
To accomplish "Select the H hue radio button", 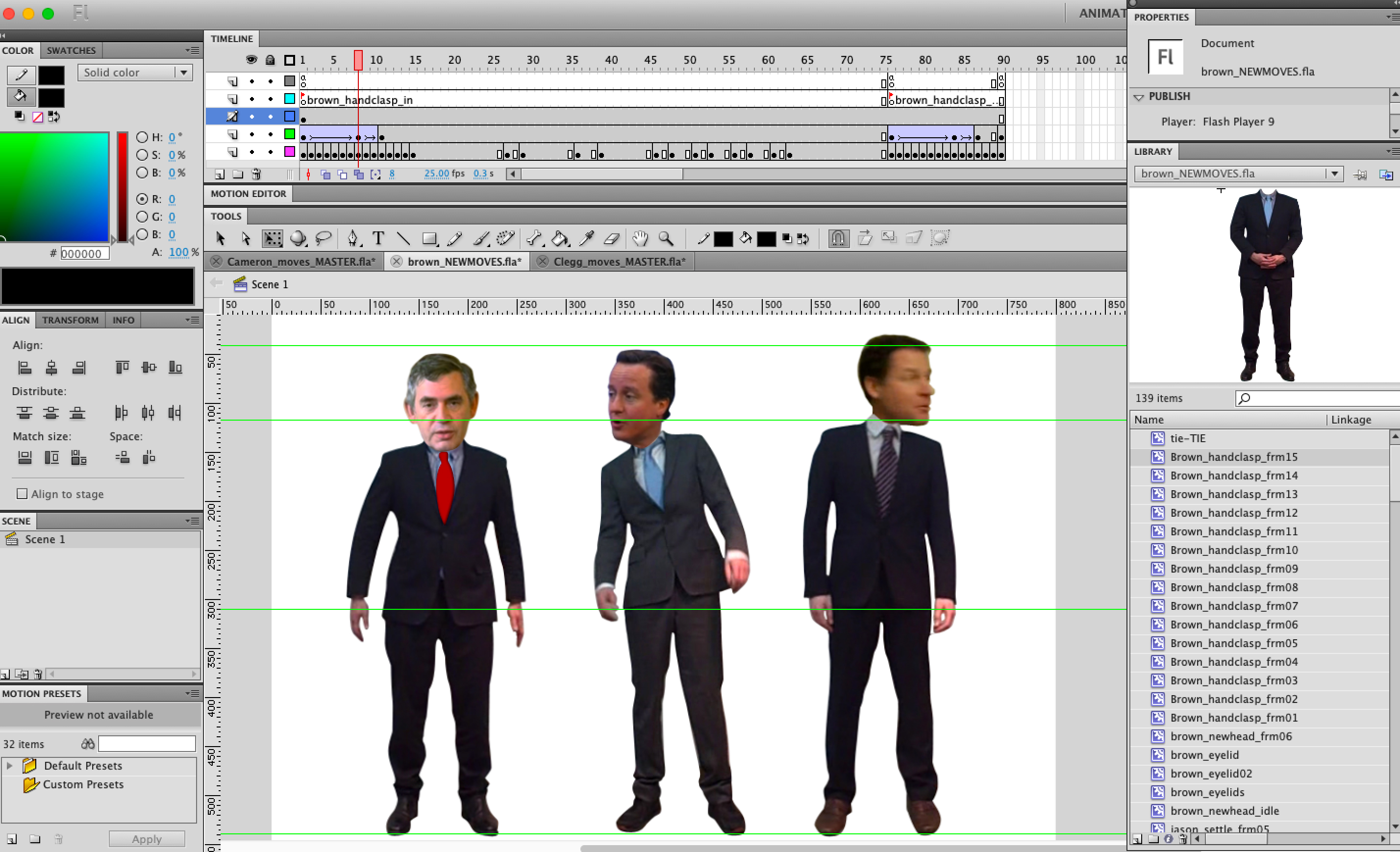I will [142, 137].
